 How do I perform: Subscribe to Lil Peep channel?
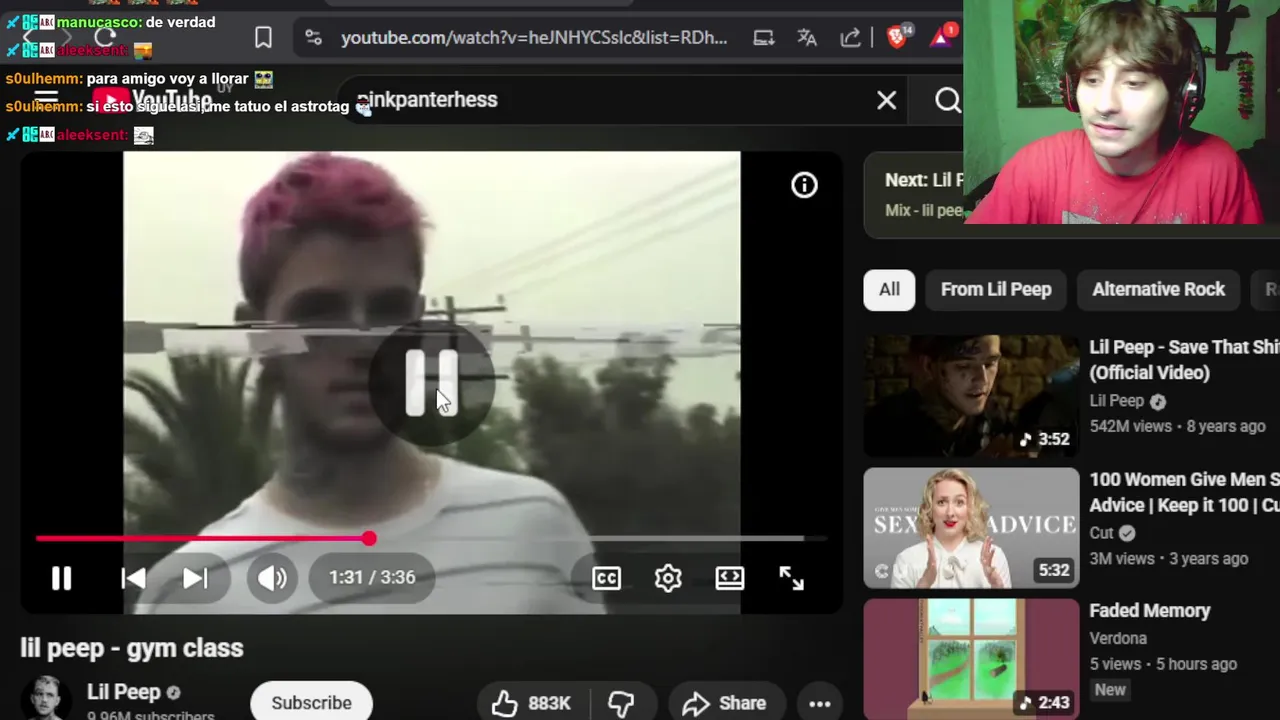[x=311, y=703]
